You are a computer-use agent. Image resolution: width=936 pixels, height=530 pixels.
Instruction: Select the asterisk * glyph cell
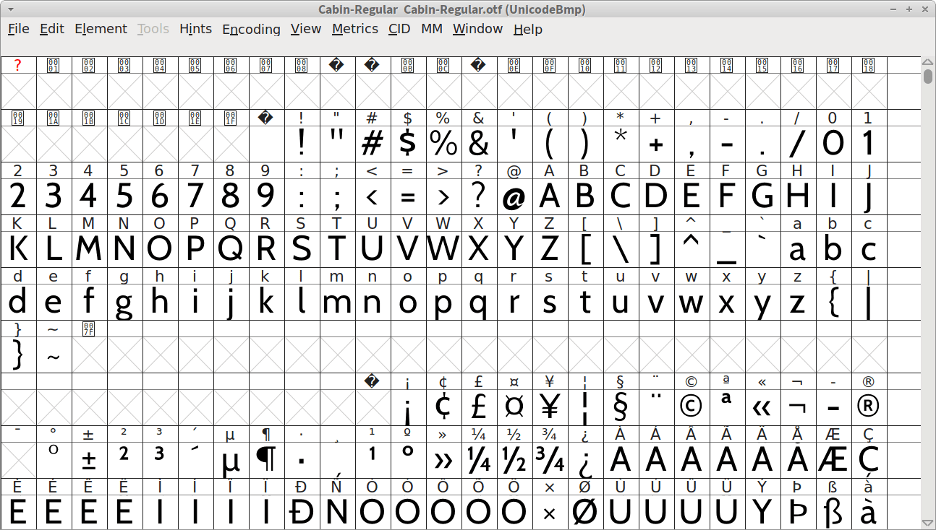[620, 143]
